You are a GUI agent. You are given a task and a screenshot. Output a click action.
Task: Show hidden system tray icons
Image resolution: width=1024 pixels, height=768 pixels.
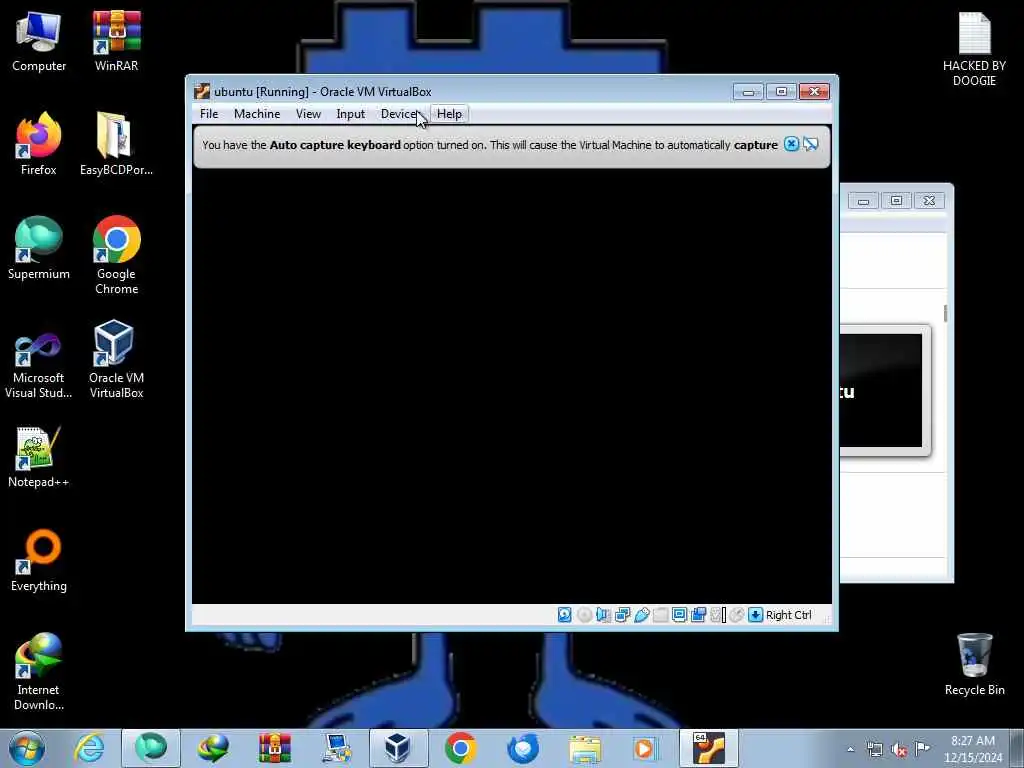point(850,749)
